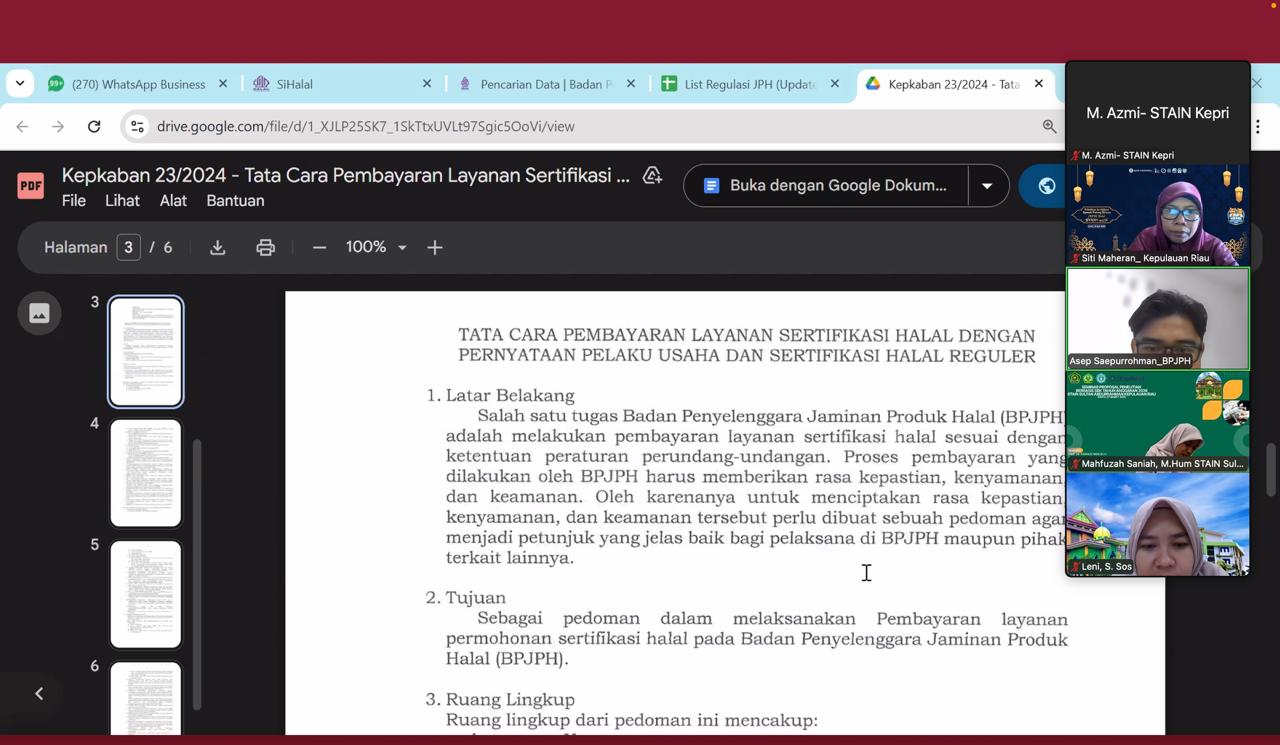Open the tab search dropdown
Screen dimensions: 1280x745
click(20, 84)
